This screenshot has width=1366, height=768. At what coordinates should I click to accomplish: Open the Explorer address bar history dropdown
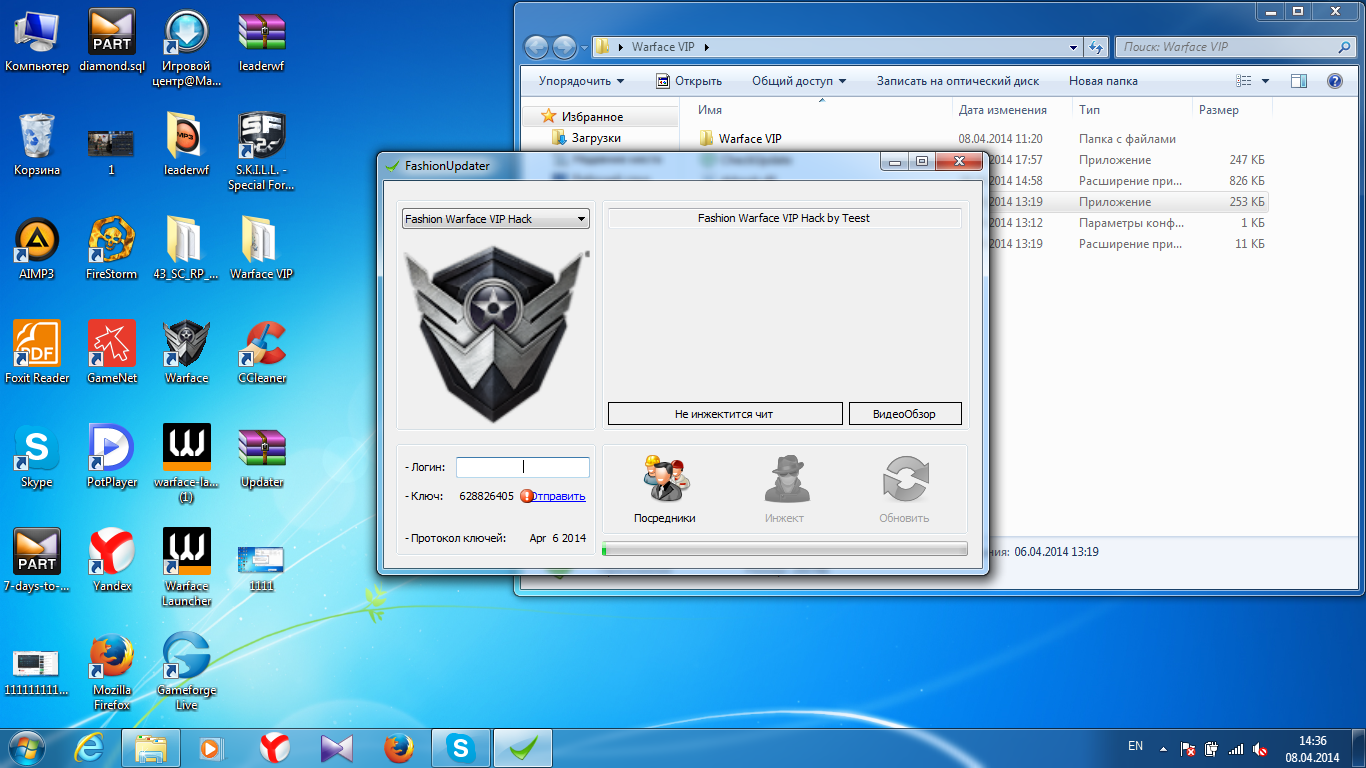tap(1073, 47)
